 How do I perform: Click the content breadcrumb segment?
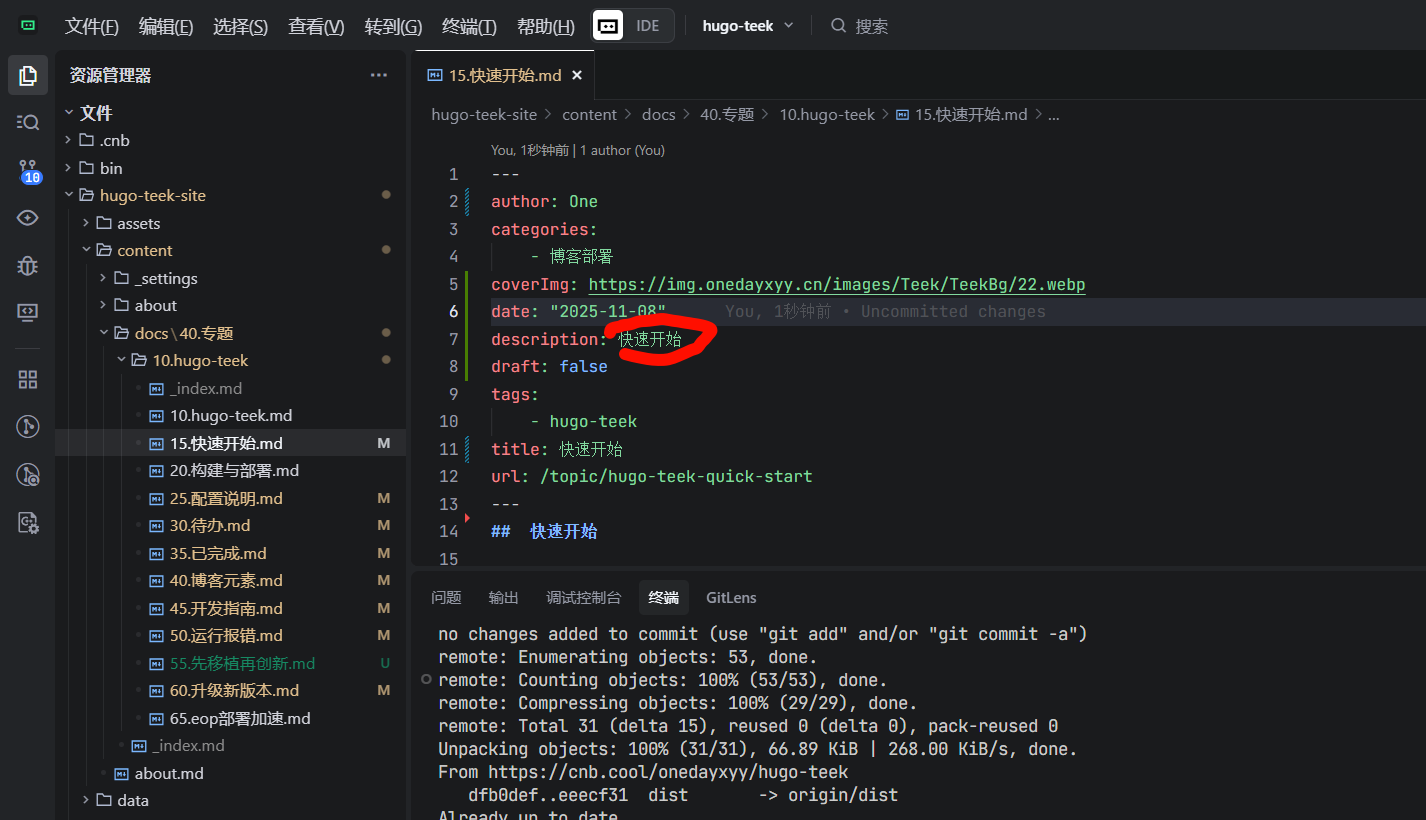click(x=589, y=115)
